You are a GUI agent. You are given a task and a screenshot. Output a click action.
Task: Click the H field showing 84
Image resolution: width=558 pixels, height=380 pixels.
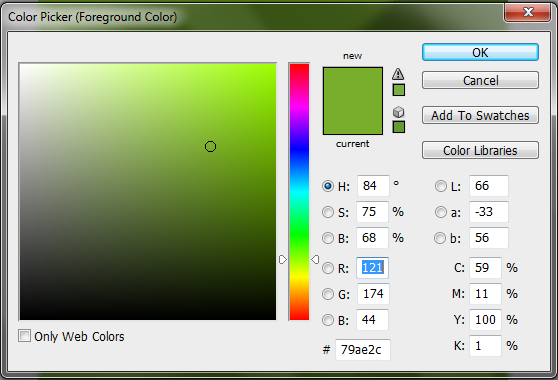coord(373,186)
